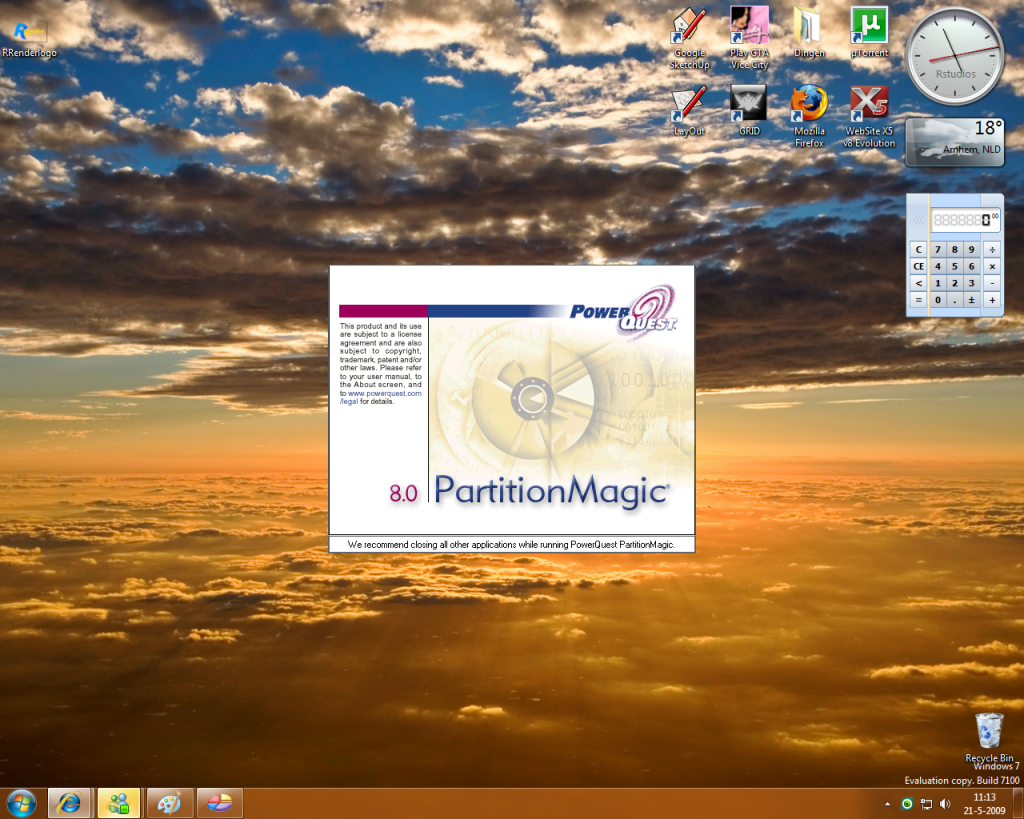Select the WebSite X5 v8 Evolution shortcut
Screen dimensions: 1024x819
coord(869,117)
